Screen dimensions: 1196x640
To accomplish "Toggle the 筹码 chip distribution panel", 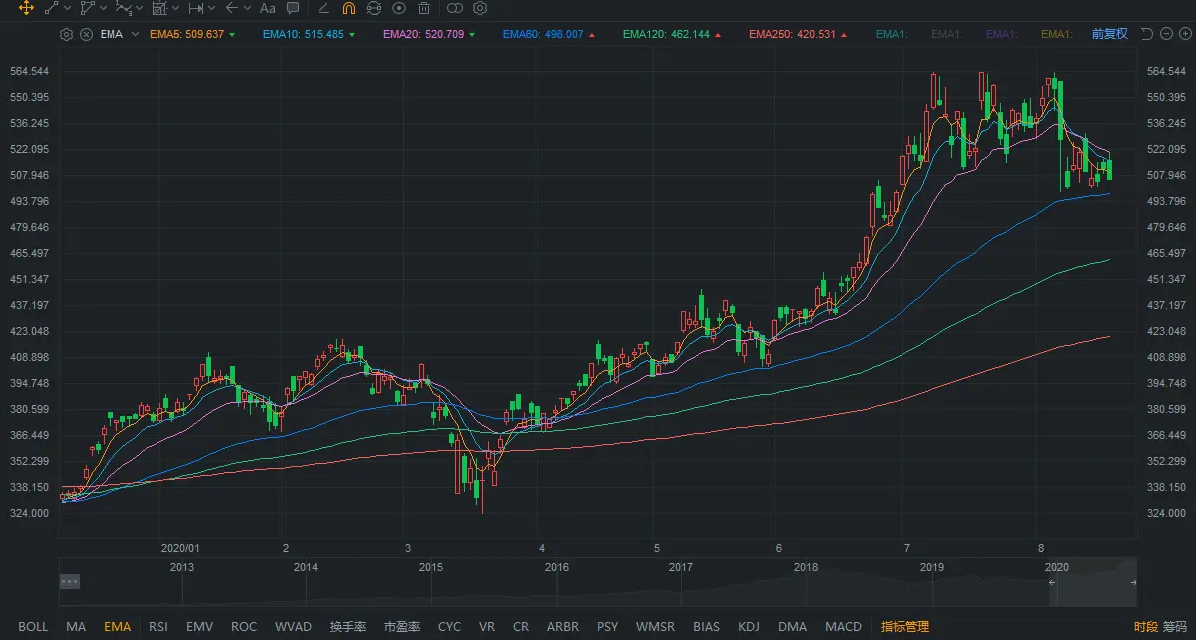I will pos(1174,627).
